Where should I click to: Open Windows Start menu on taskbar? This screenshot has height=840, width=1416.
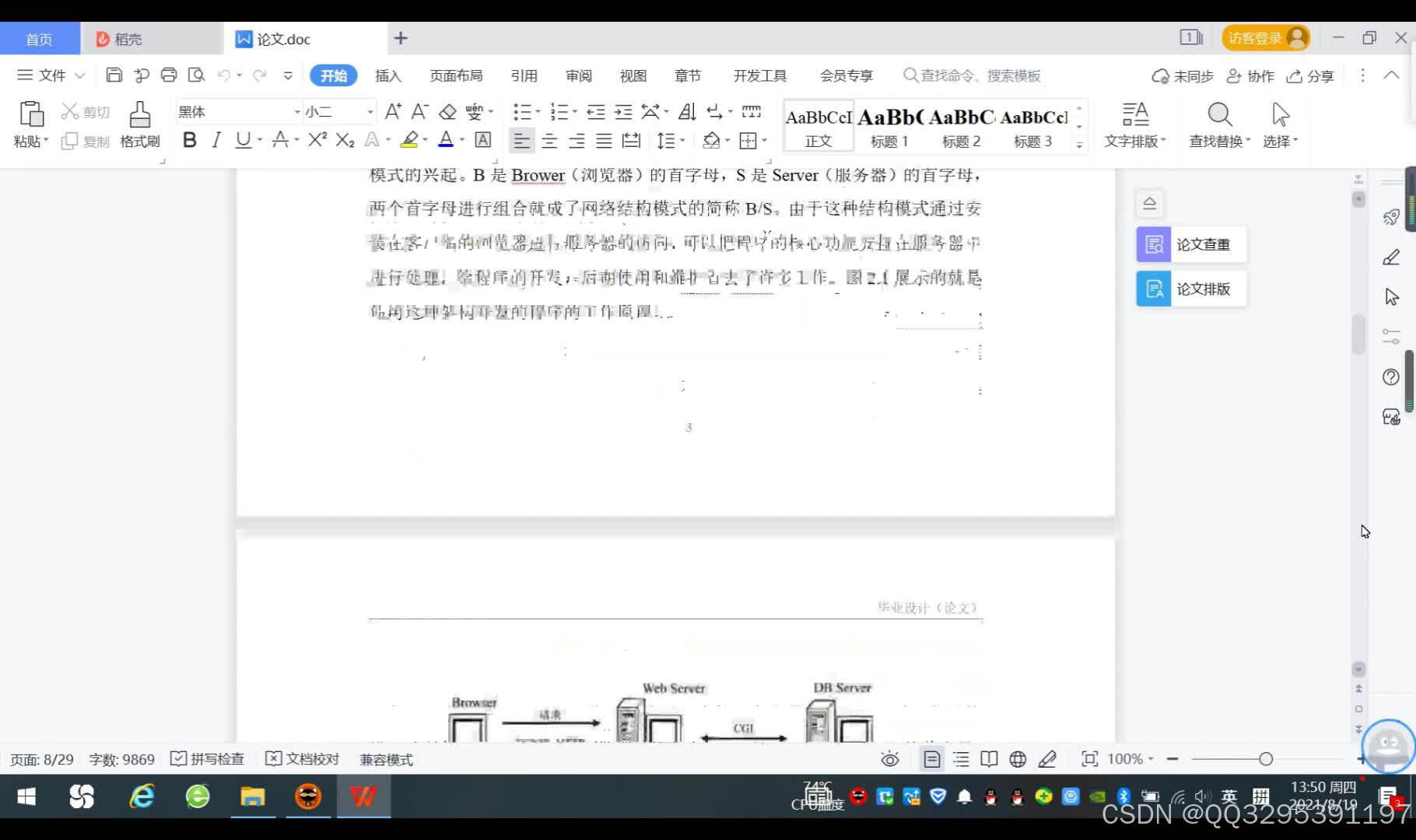pyautogui.click(x=26, y=796)
